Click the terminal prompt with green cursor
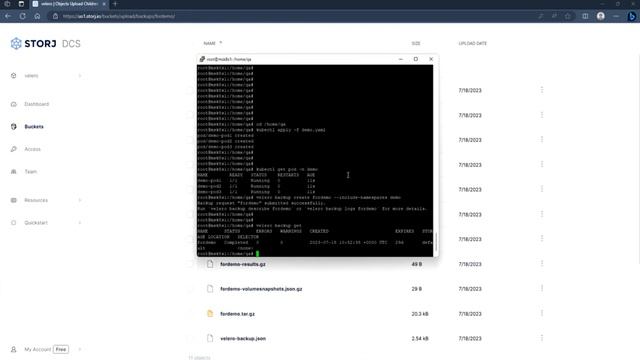The image size is (640, 360). click(228, 253)
